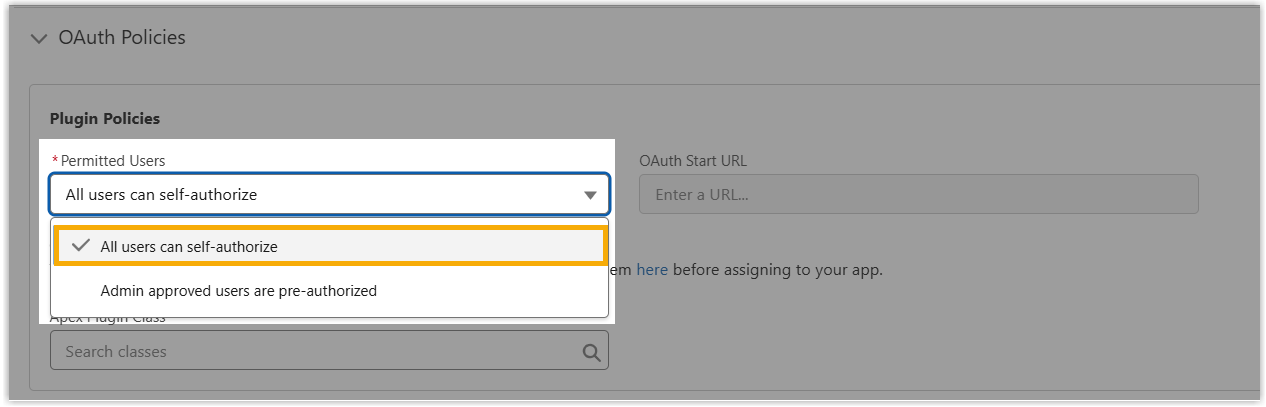Screen dimensions: 1266x407
Task: Click the "Search classes" placeholder text
Action: (116, 352)
